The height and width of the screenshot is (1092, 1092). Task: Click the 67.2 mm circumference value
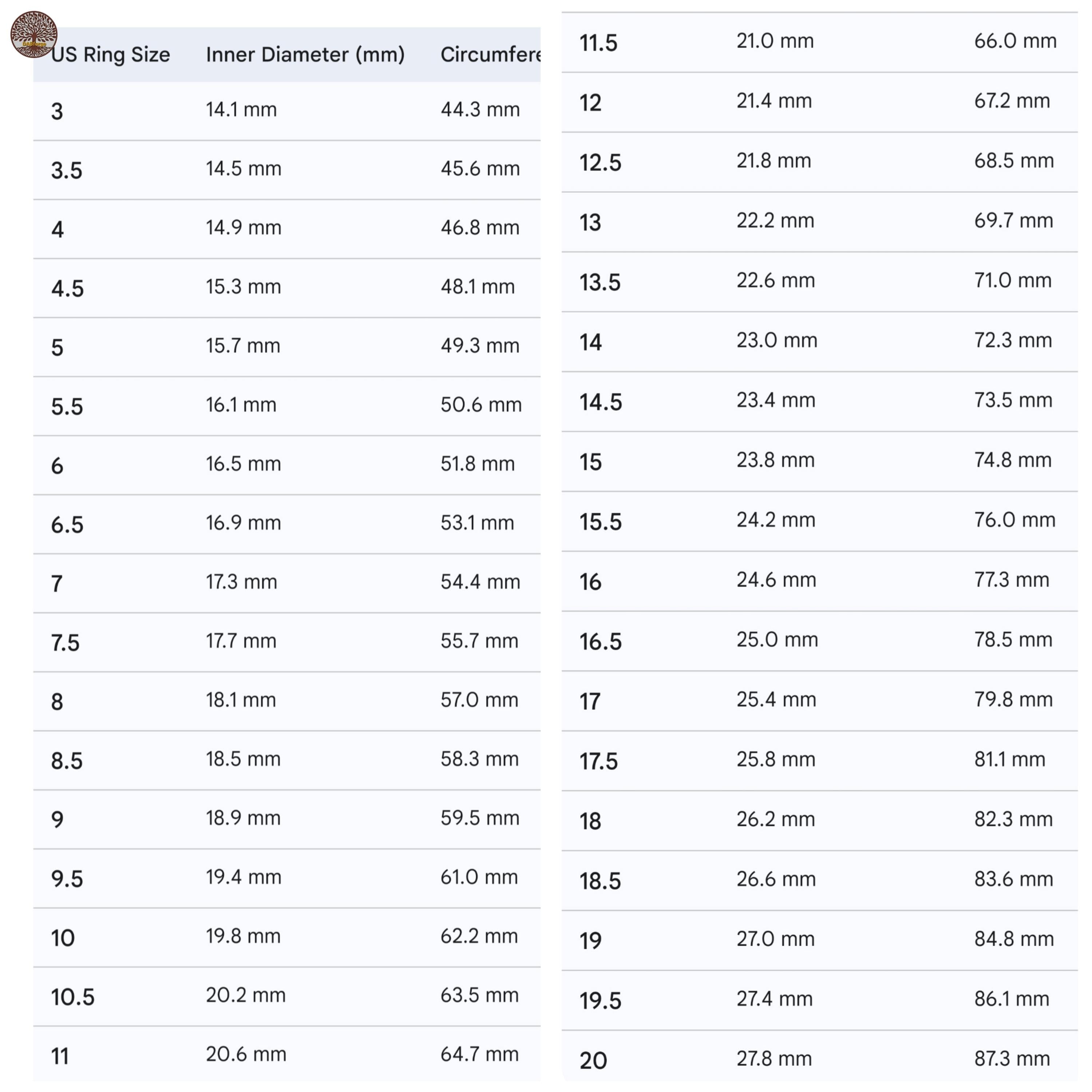click(x=1011, y=101)
